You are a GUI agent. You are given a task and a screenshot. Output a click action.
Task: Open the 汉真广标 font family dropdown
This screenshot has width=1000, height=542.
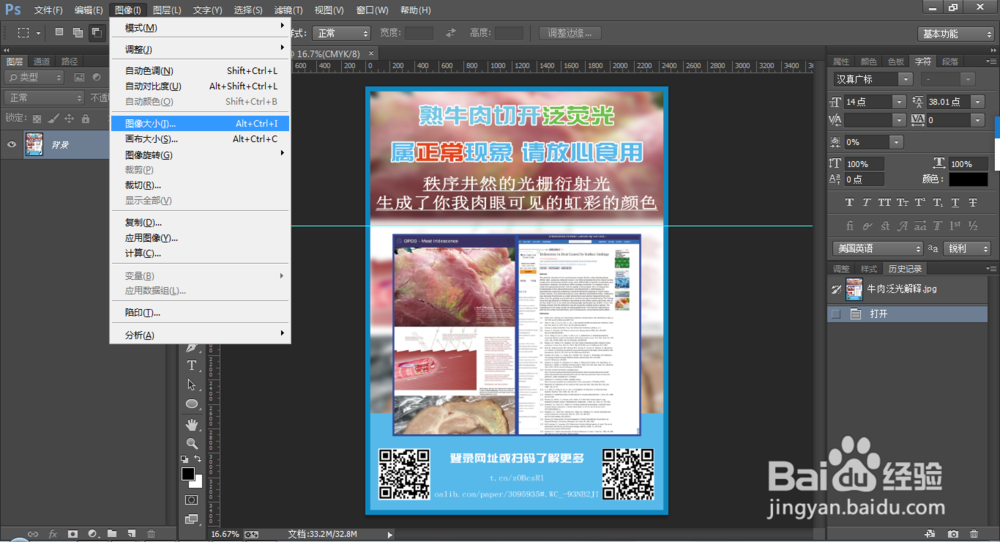pyautogui.click(x=905, y=79)
